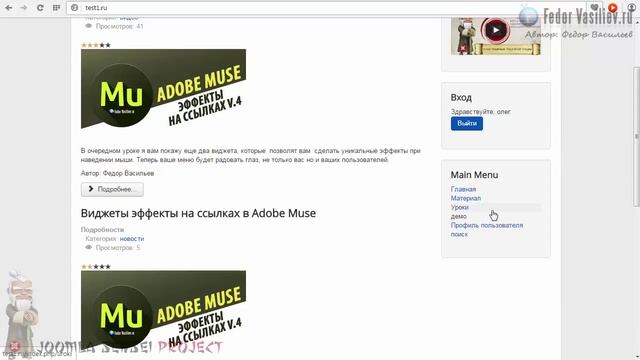Click the greeting Здравствуйте, олег
The width and height of the screenshot is (640, 360).
(480, 111)
